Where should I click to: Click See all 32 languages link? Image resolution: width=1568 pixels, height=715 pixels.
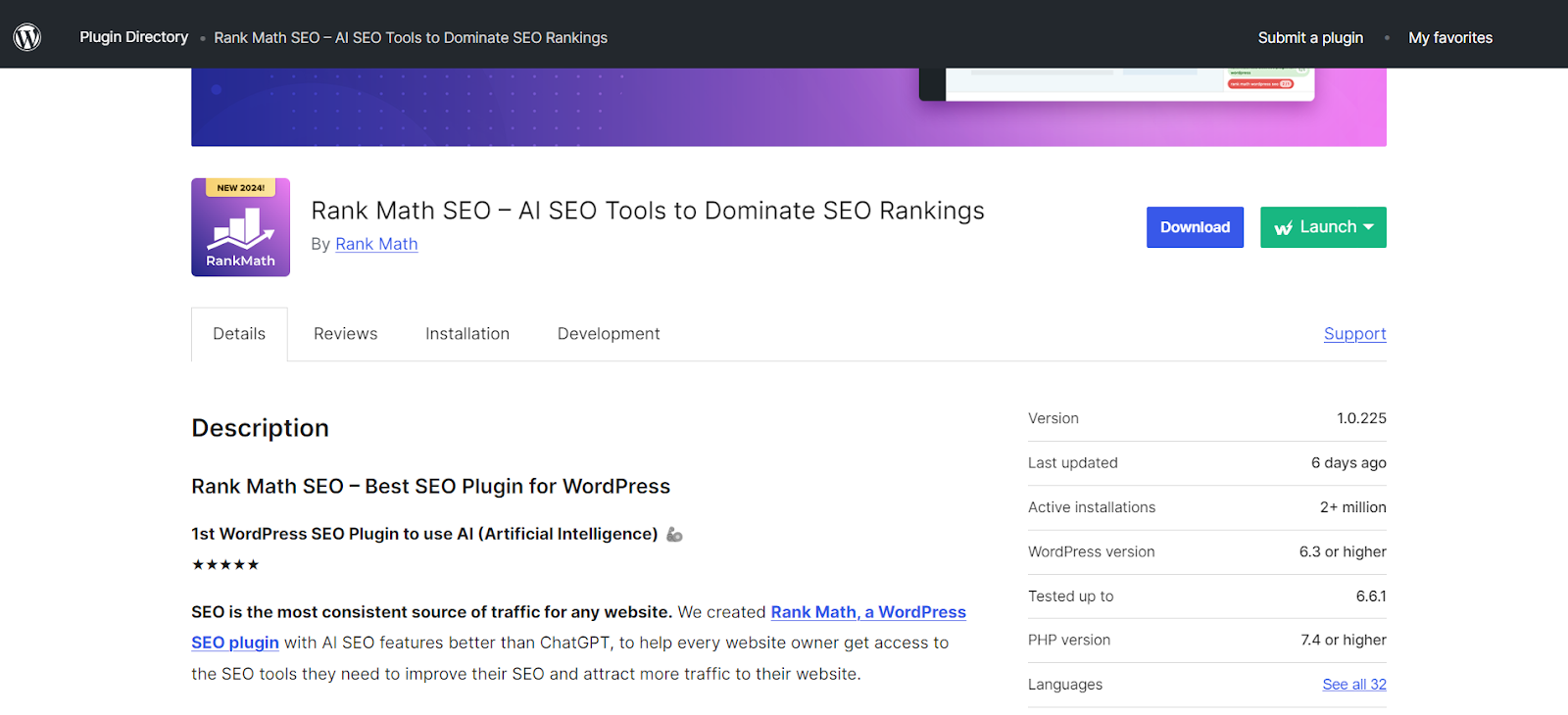1354,685
